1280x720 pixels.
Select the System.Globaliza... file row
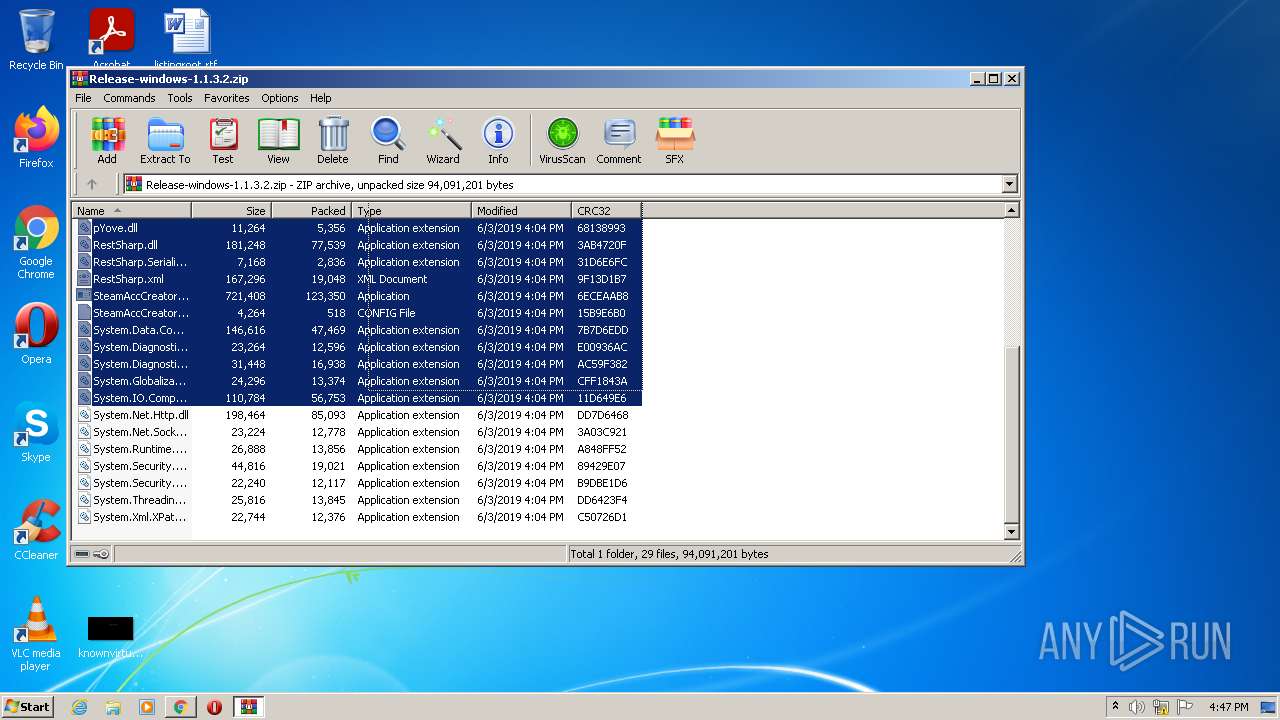tap(357, 381)
